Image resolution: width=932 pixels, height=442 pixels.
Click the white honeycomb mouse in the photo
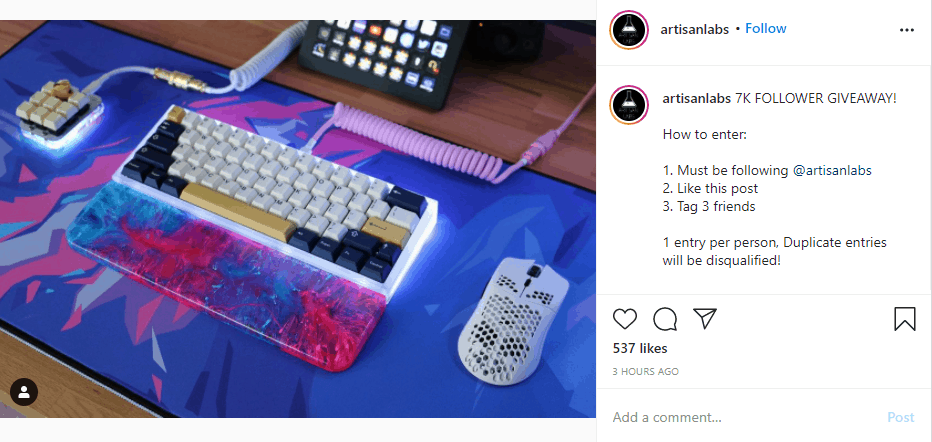[x=511, y=320]
